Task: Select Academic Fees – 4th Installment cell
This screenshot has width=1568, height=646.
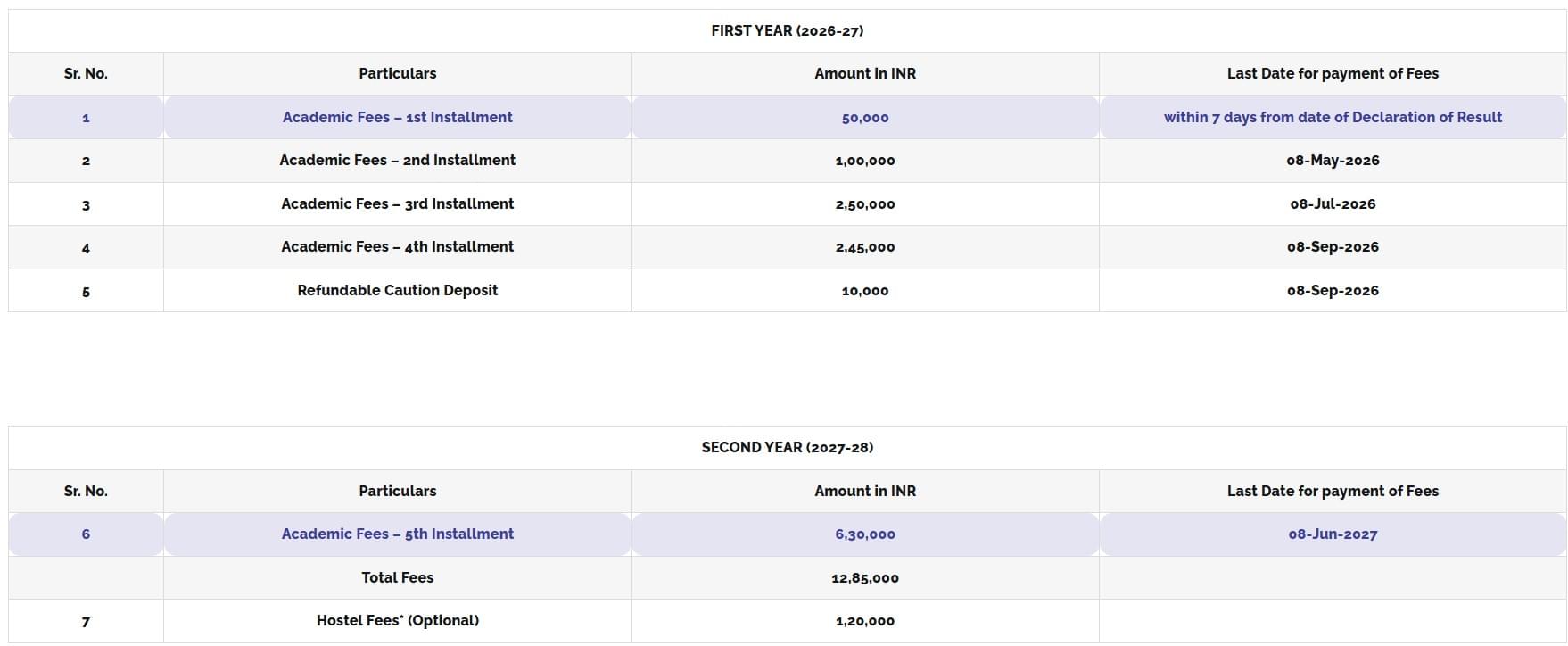Action: (397, 247)
